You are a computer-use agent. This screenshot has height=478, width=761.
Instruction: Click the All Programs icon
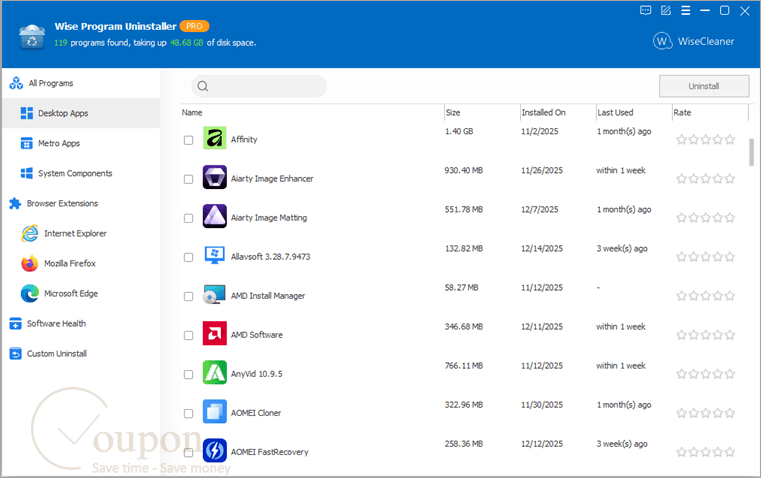[x=16, y=83]
